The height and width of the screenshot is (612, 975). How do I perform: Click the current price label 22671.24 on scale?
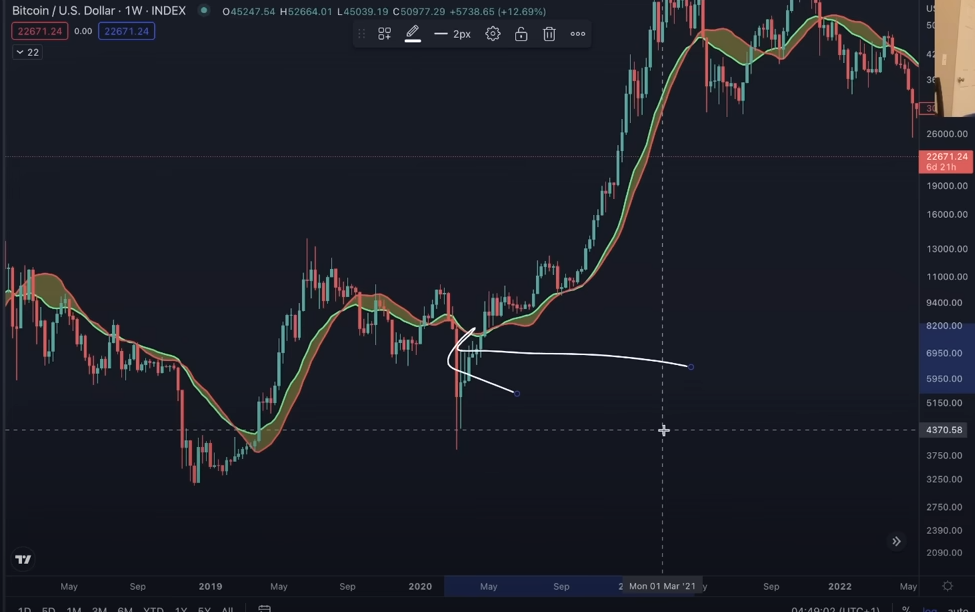coord(946,161)
